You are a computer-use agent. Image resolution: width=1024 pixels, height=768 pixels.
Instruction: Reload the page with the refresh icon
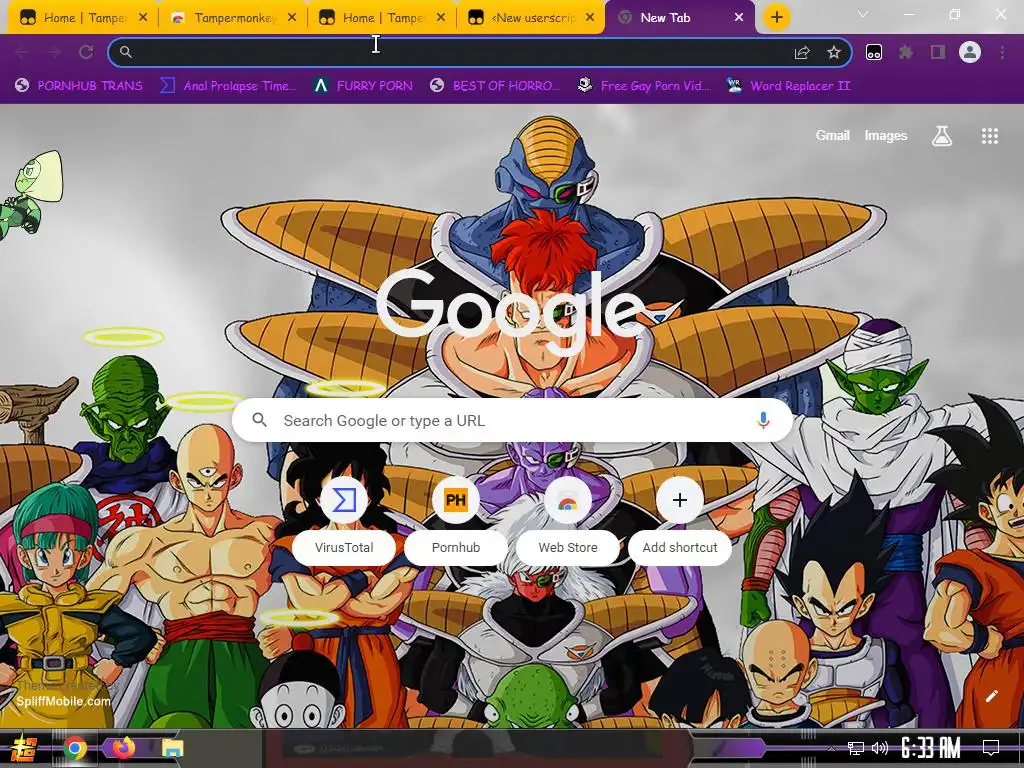[x=86, y=52]
